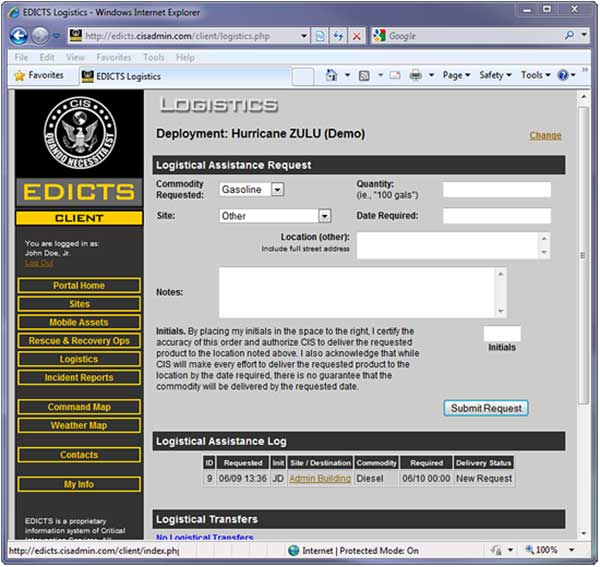Click the Quantity input field

tap(497, 189)
